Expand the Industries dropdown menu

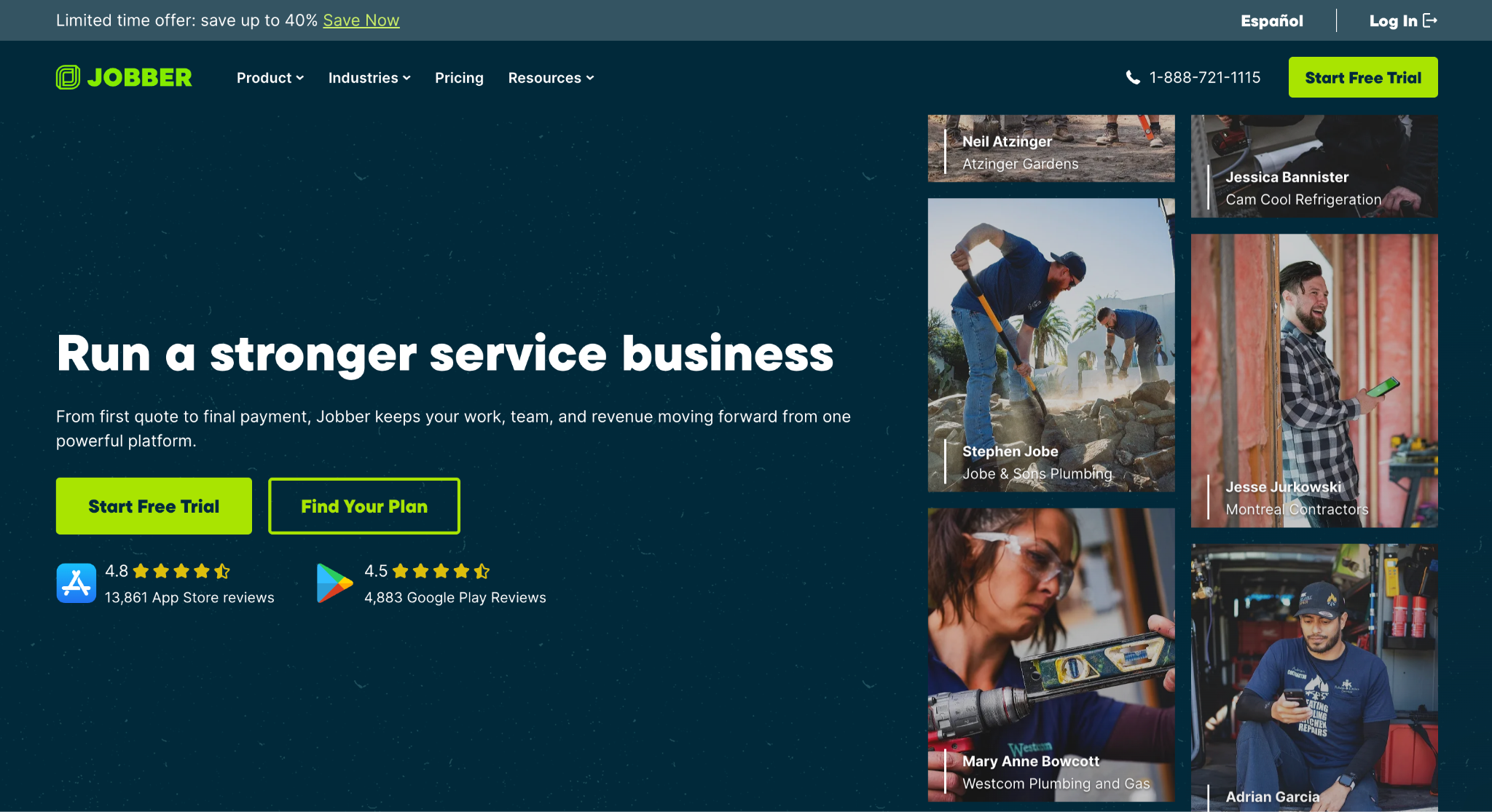(369, 78)
